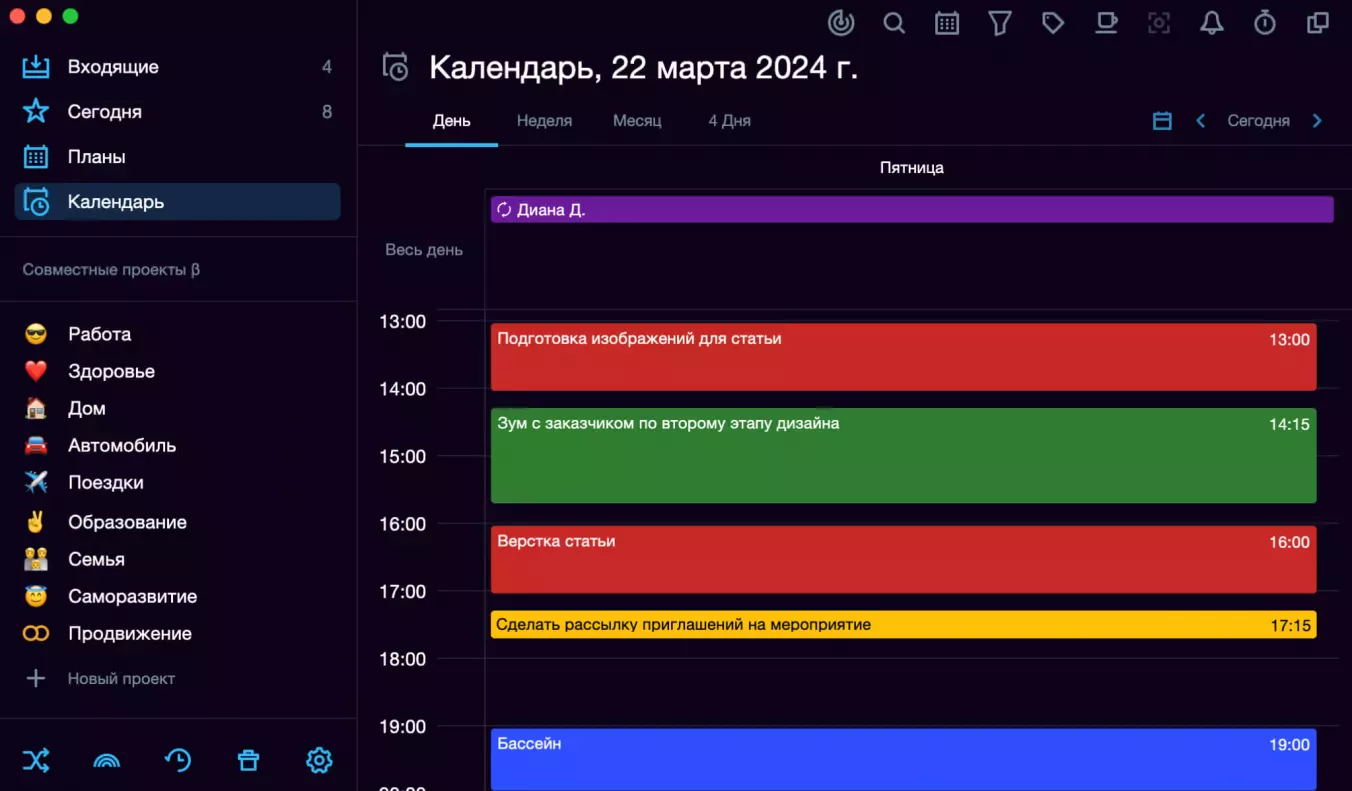Viewport: 1352px width, 791px height.
Task: Select Календарь in the sidebar
Action: pos(178,202)
